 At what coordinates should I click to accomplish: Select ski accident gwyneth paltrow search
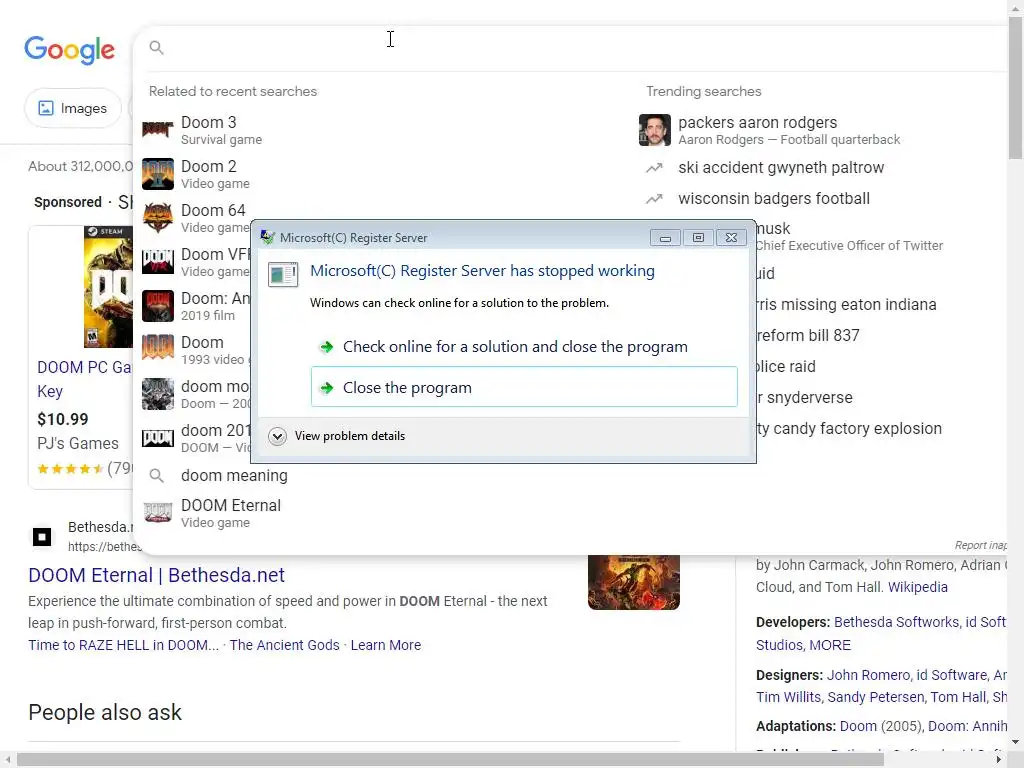pos(781,168)
